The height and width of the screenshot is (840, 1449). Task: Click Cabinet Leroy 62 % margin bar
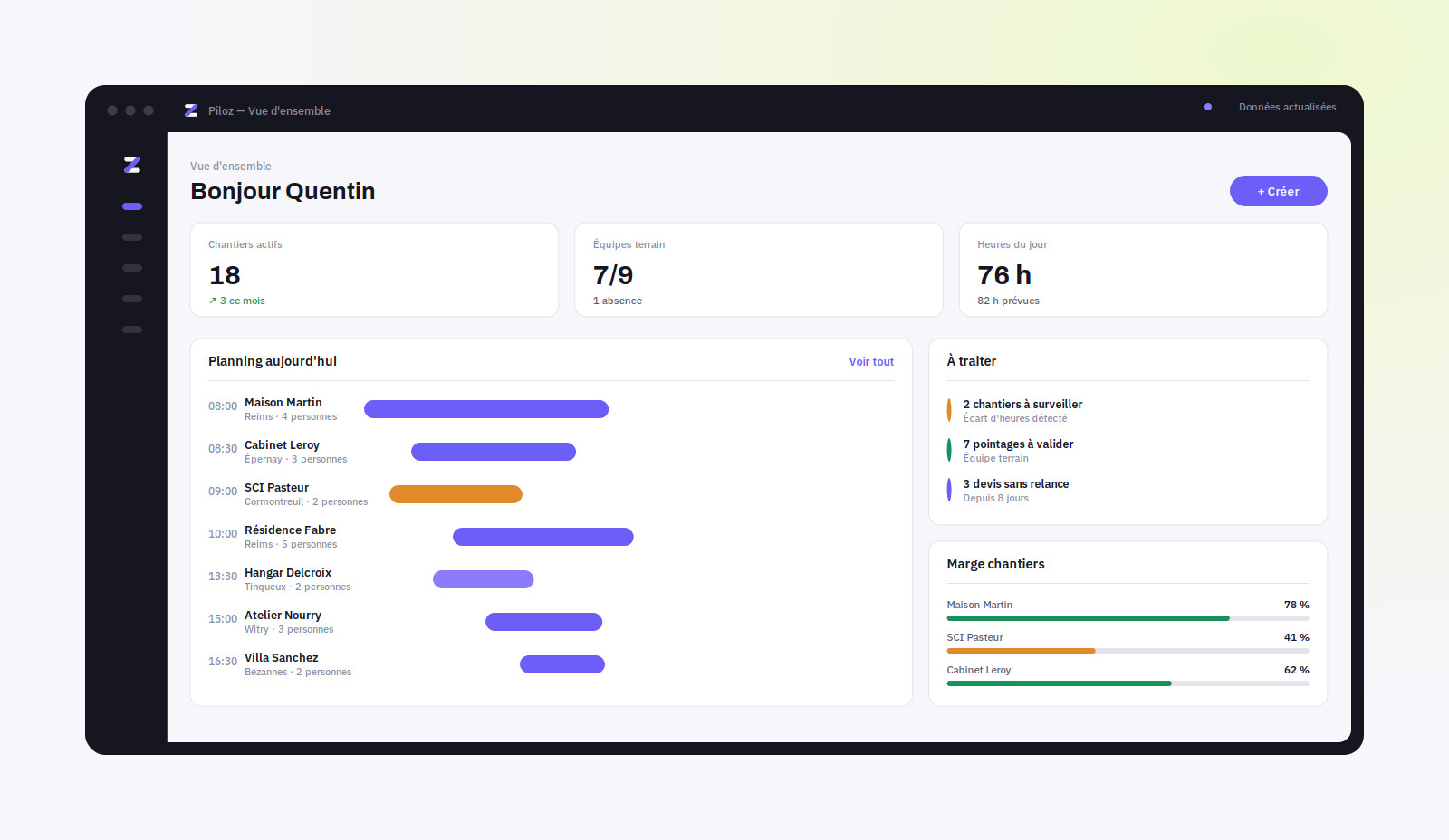pos(1128,683)
